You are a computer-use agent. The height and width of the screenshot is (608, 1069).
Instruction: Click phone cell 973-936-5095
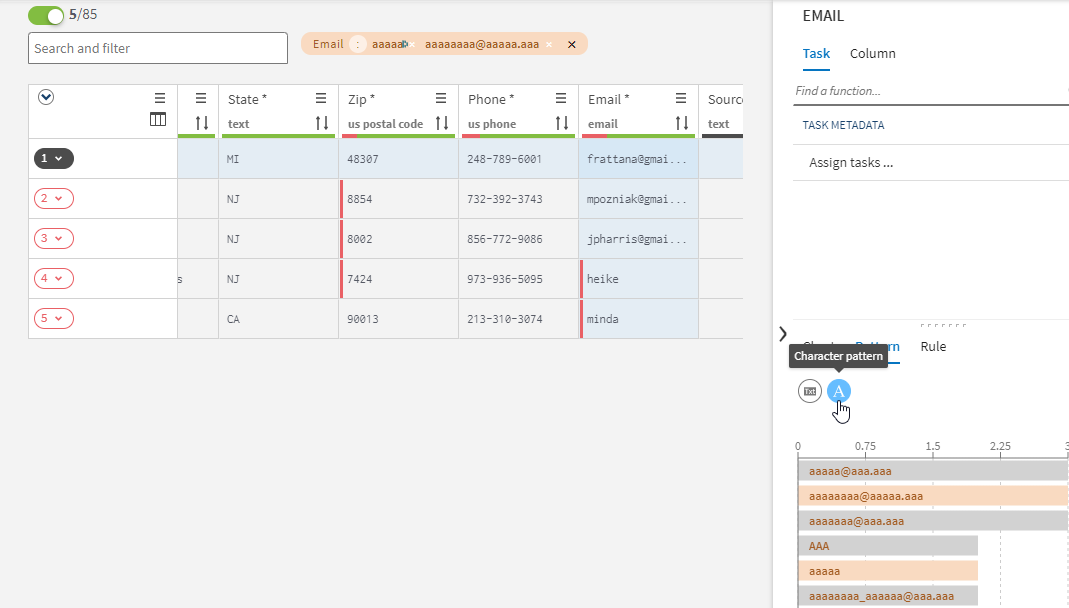click(518, 279)
